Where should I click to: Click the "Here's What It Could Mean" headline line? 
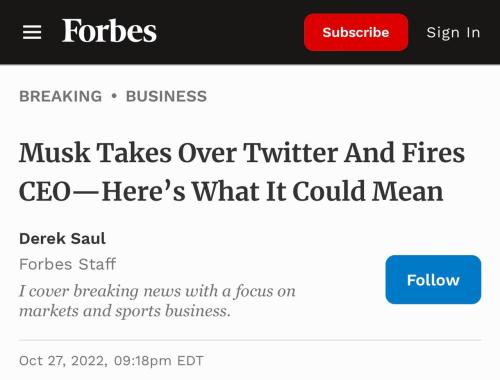273,191
